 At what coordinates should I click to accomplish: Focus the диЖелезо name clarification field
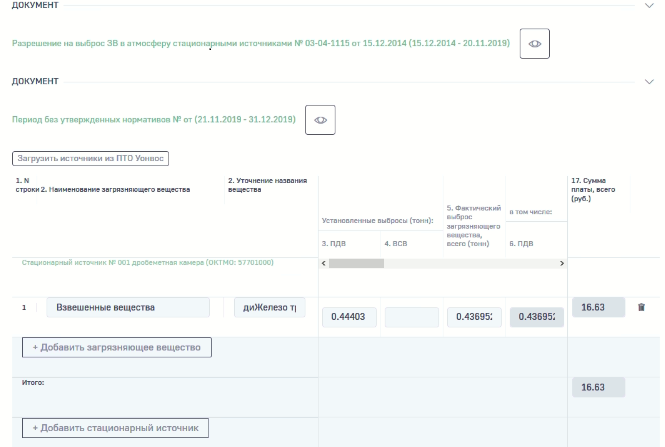(x=269, y=308)
